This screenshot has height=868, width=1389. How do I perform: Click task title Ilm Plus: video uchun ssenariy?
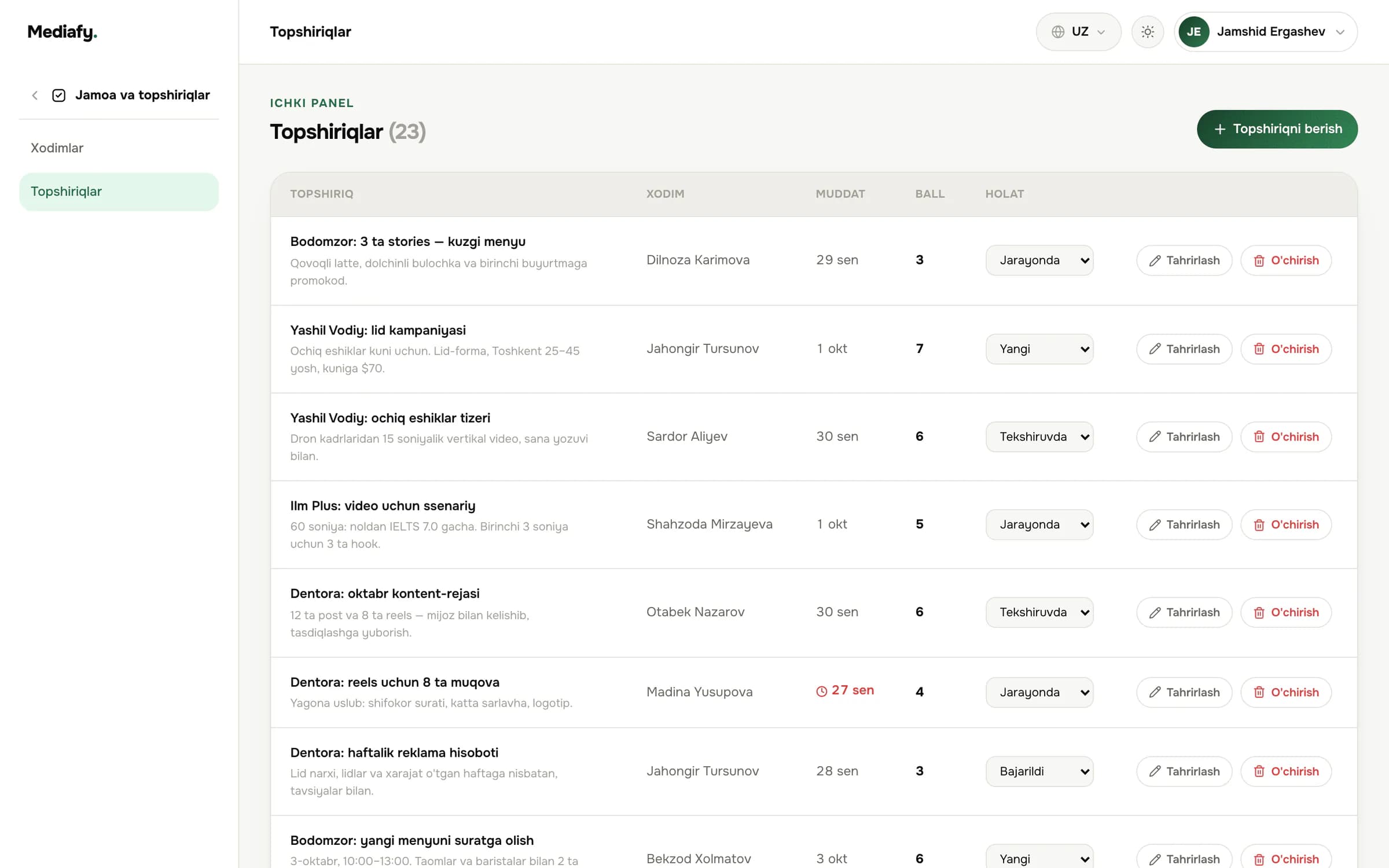383,506
